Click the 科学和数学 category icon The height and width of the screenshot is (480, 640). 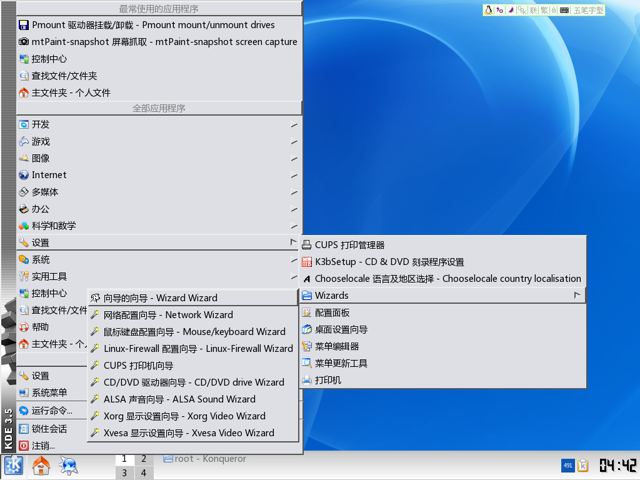click(24, 226)
